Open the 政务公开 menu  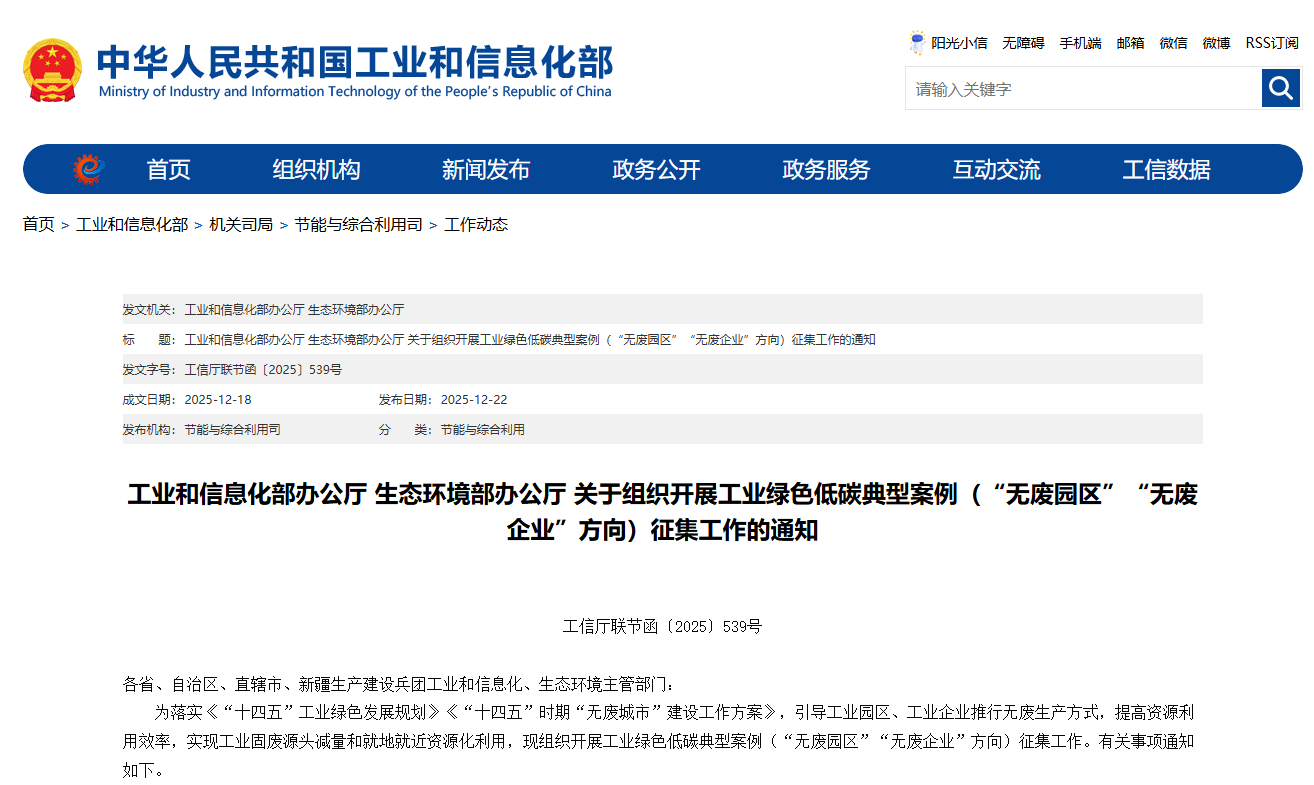click(x=656, y=170)
